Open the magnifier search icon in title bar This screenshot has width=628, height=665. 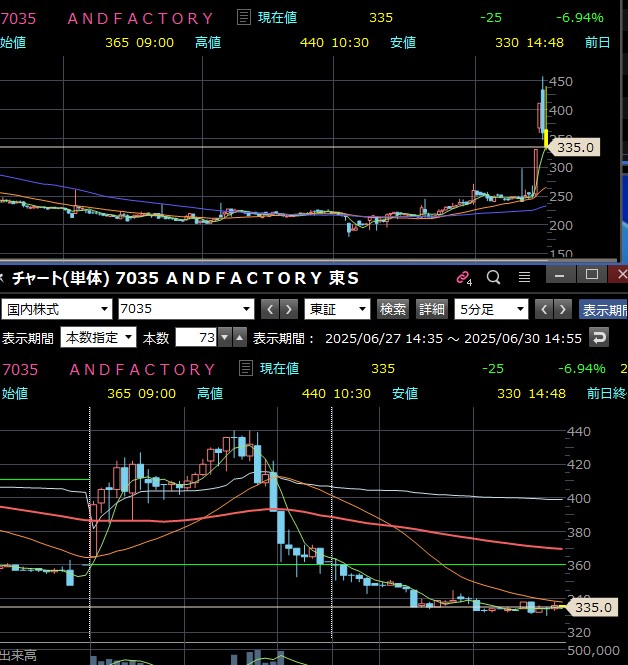pyautogui.click(x=493, y=277)
